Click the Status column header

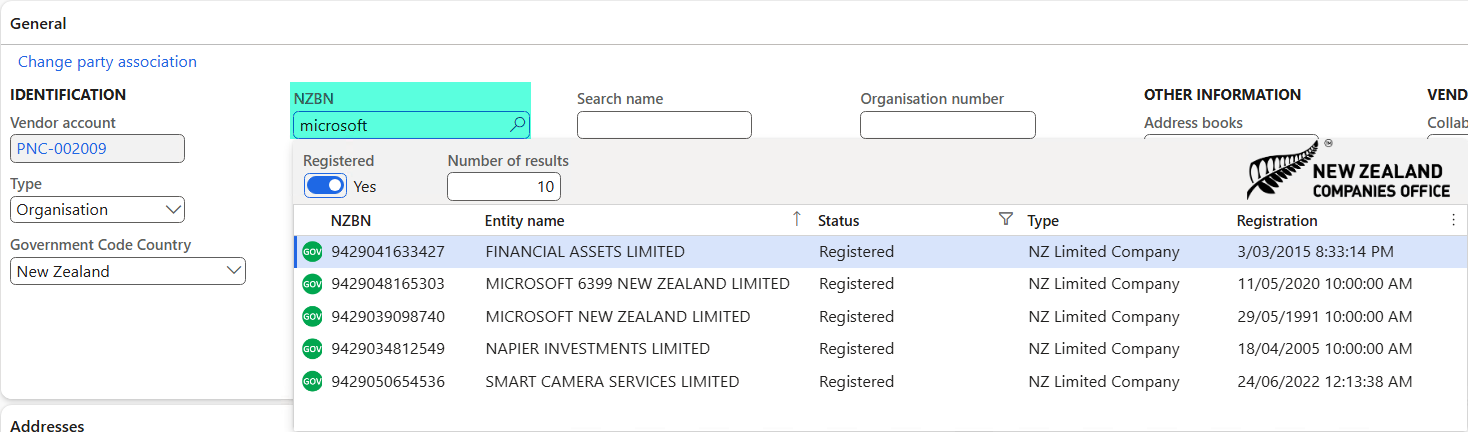[838, 221]
